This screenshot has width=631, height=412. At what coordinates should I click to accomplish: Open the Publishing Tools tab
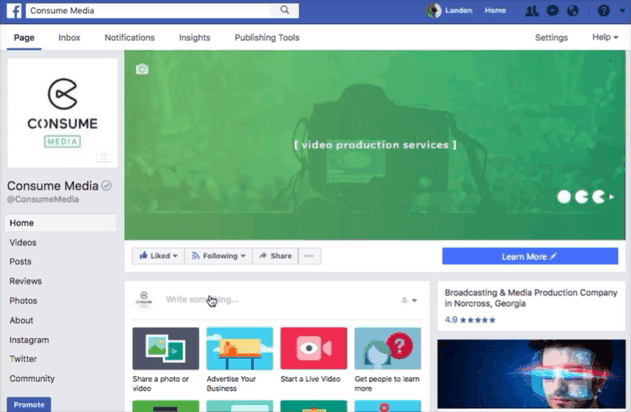pyautogui.click(x=267, y=38)
